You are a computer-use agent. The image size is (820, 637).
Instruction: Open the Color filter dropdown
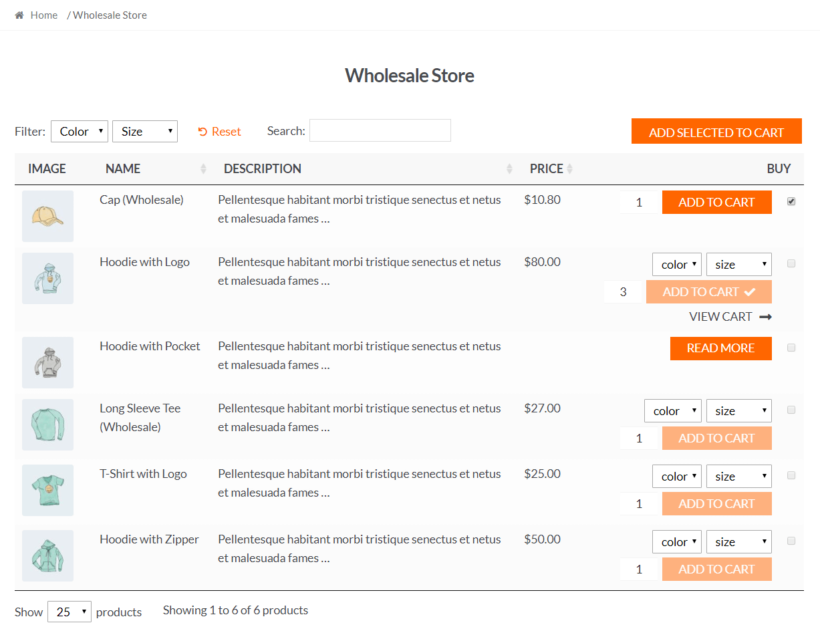(79, 131)
